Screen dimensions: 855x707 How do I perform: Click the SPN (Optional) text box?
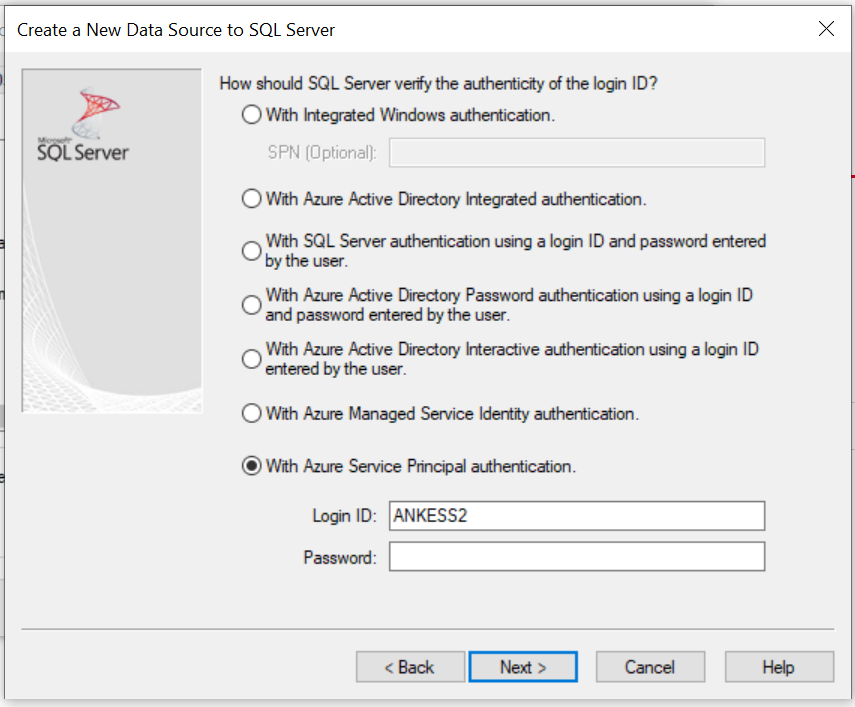pyautogui.click(x=576, y=153)
